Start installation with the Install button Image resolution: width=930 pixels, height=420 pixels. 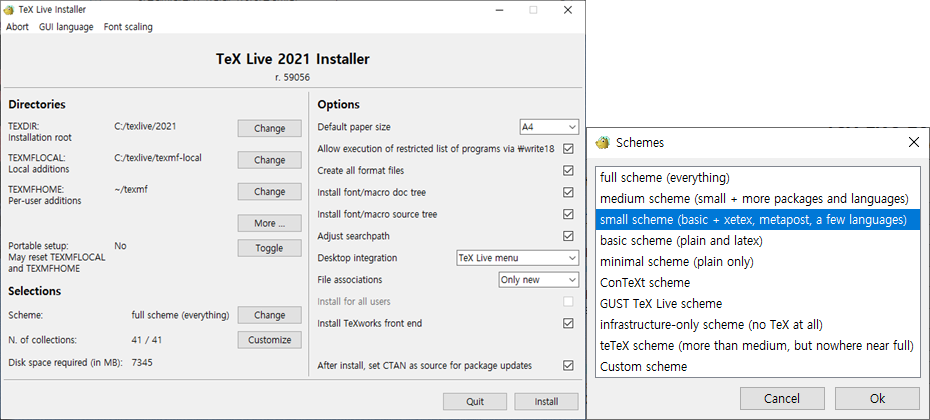tap(546, 402)
